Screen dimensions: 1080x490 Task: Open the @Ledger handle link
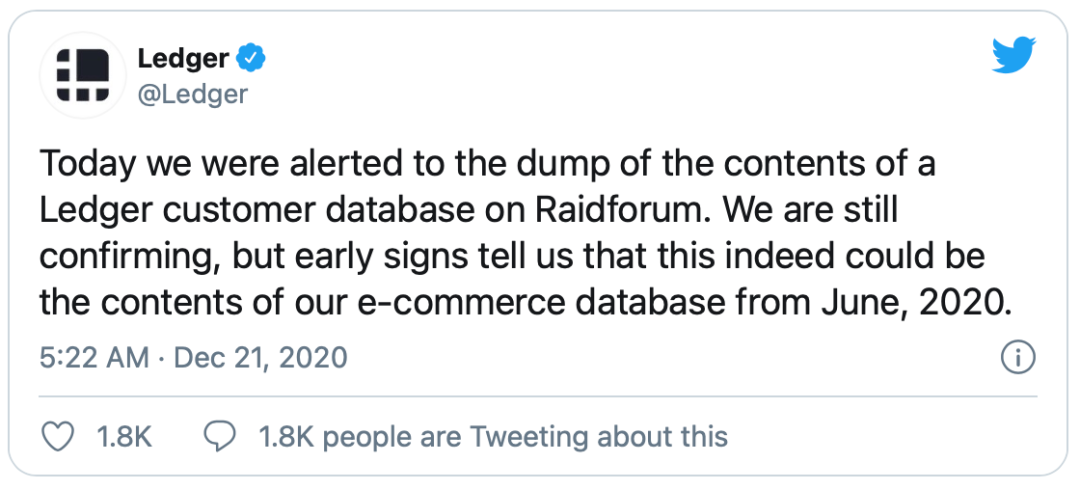click(x=192, y=94)
